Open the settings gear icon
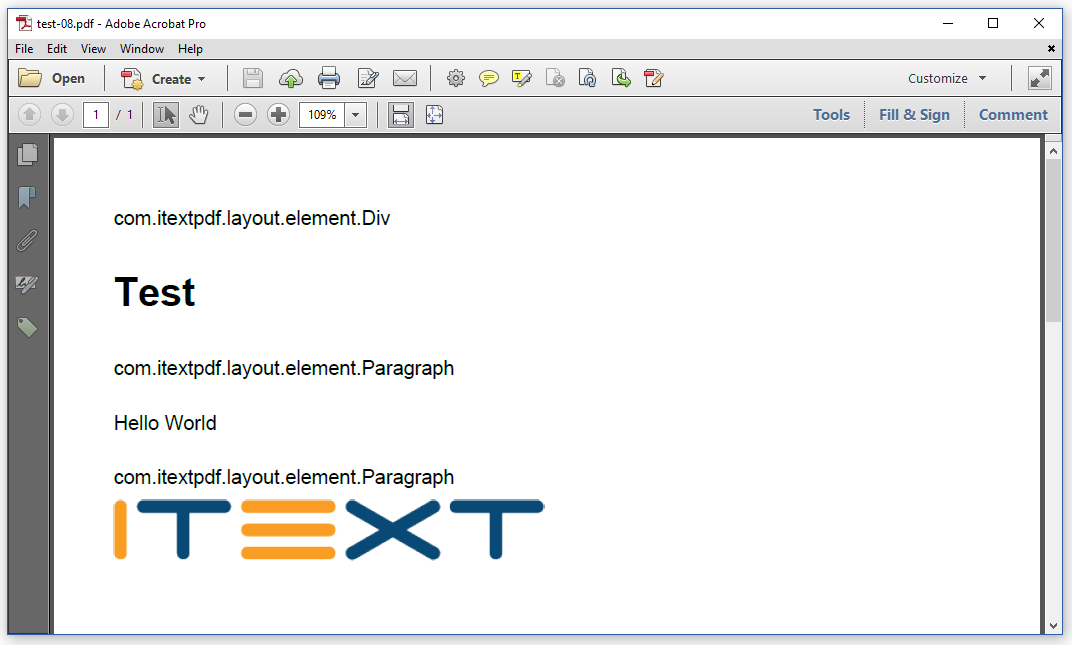Screen dimensions: 1072x645 click(x=456, y=79)
